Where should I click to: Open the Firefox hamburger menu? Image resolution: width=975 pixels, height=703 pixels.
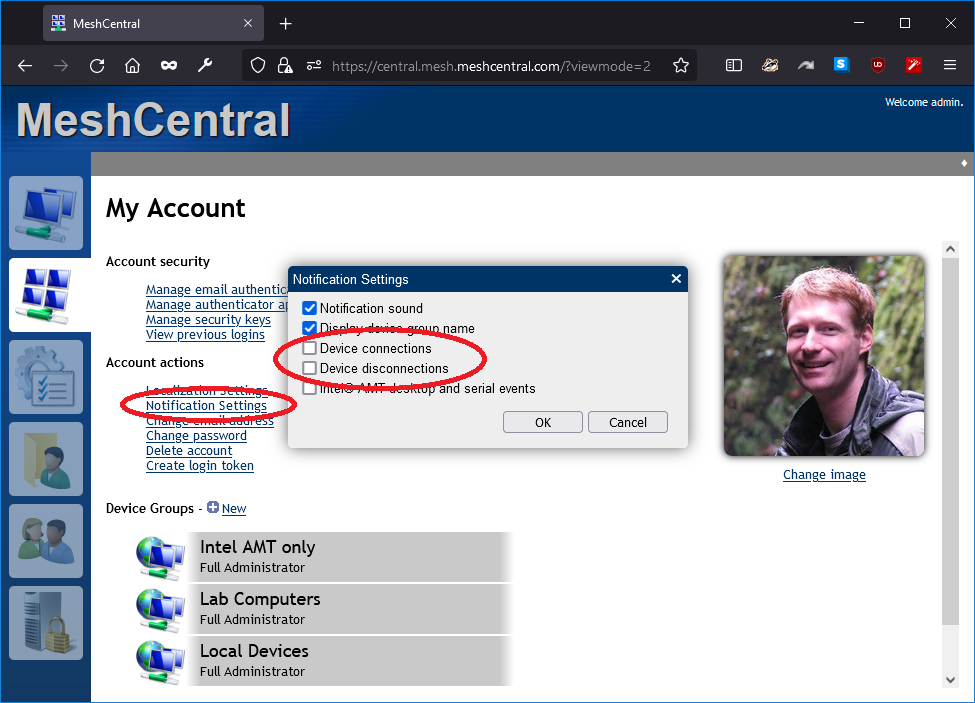click(949, 65)
